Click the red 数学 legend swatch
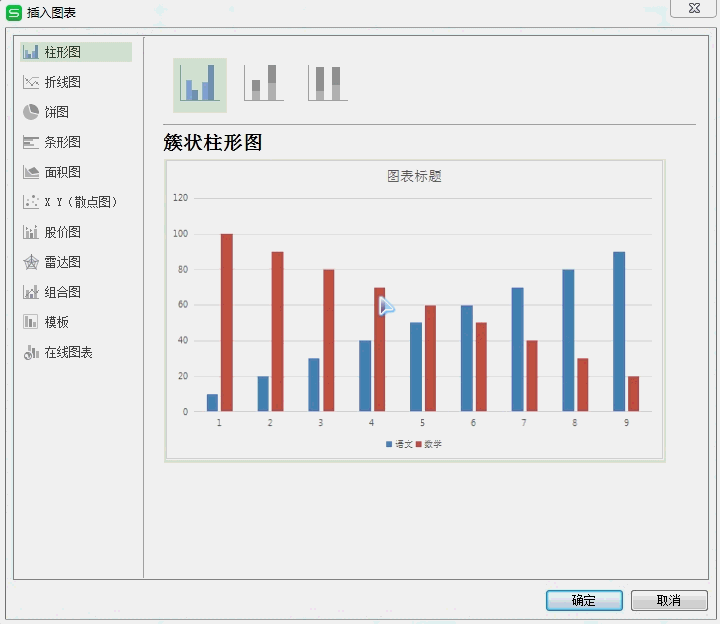 (419, 444)
